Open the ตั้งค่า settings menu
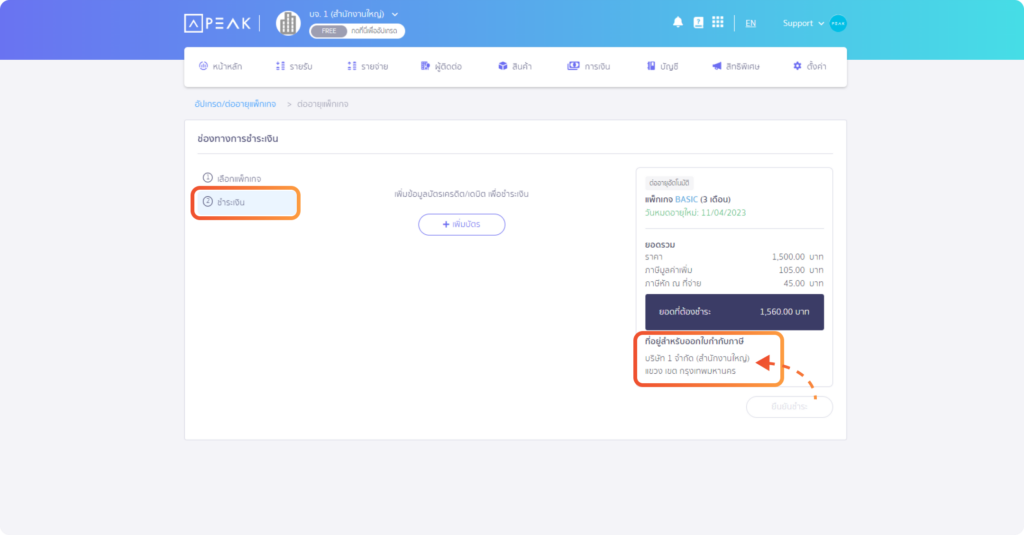The image size is (1024, 535). click(810, 66)
